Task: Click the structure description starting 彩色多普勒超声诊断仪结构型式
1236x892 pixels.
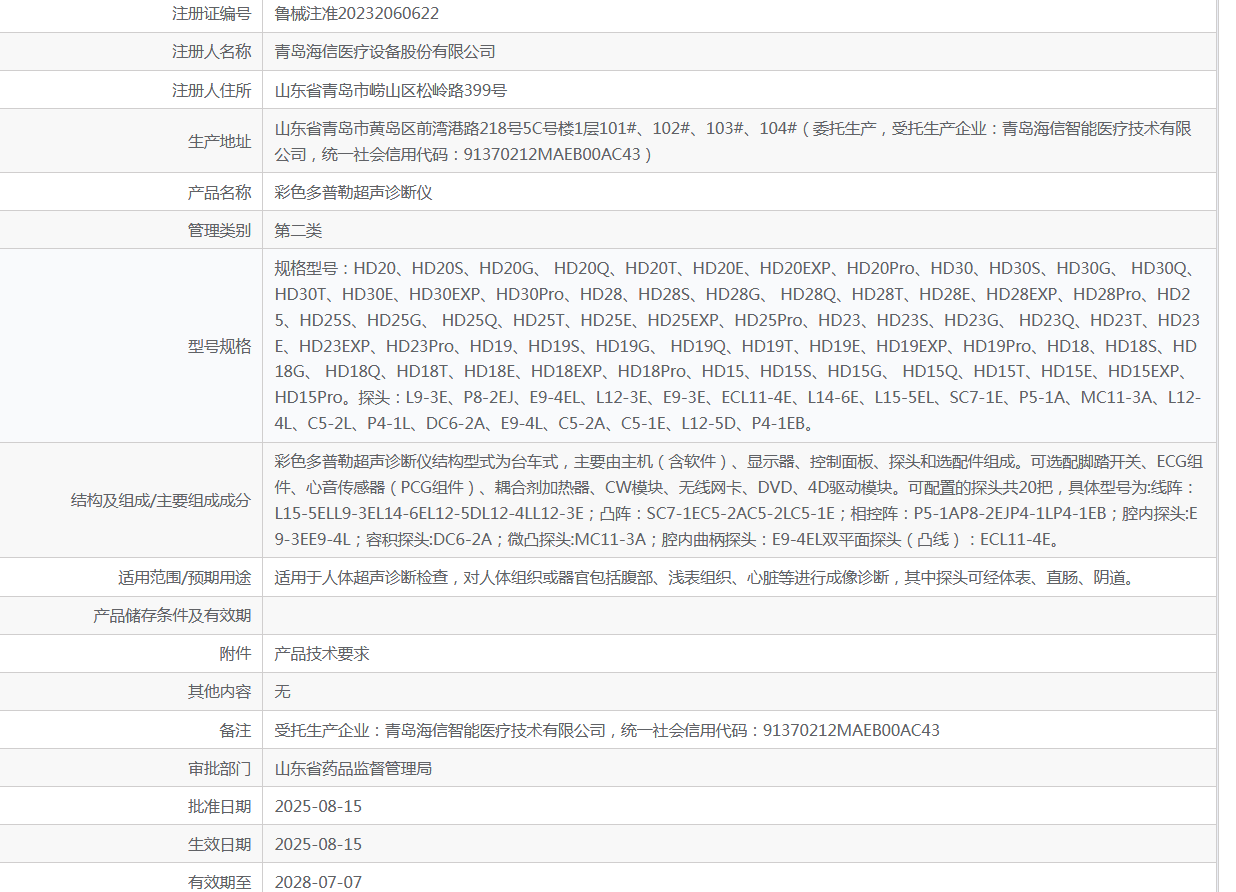Action: tap(739, 500)
